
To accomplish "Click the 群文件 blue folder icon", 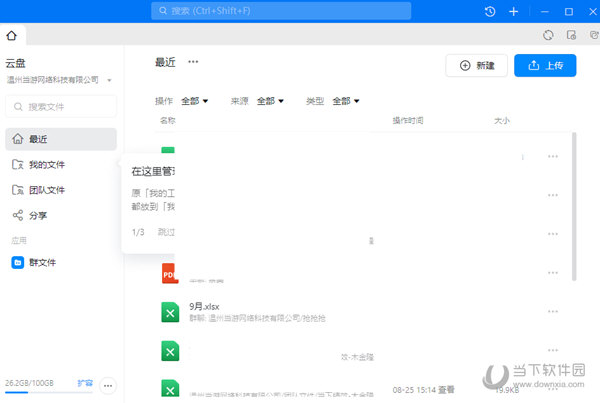I will tap(18, 263).
